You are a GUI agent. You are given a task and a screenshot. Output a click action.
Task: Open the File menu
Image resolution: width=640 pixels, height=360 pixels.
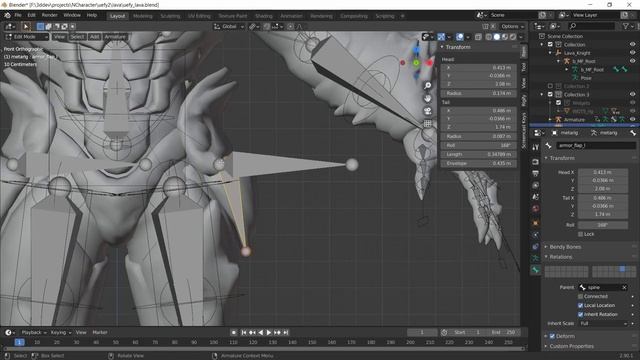pyautogui.click(x=18, y=15)
